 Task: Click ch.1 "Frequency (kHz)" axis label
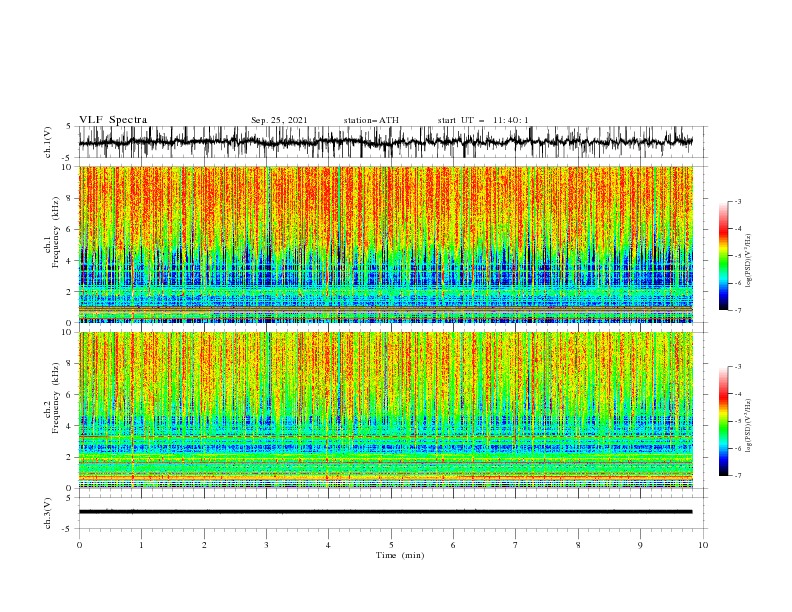pyautogui.click(x=56, y=232)
